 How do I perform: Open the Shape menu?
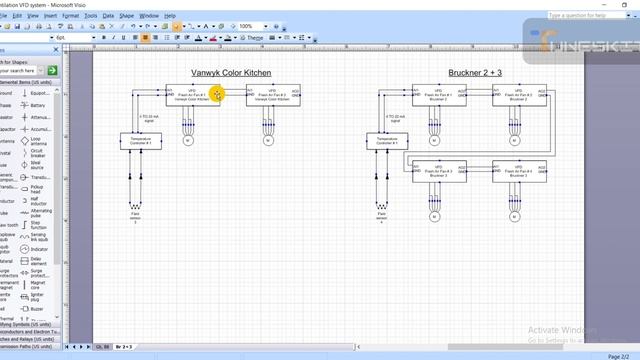click(127, 16)
